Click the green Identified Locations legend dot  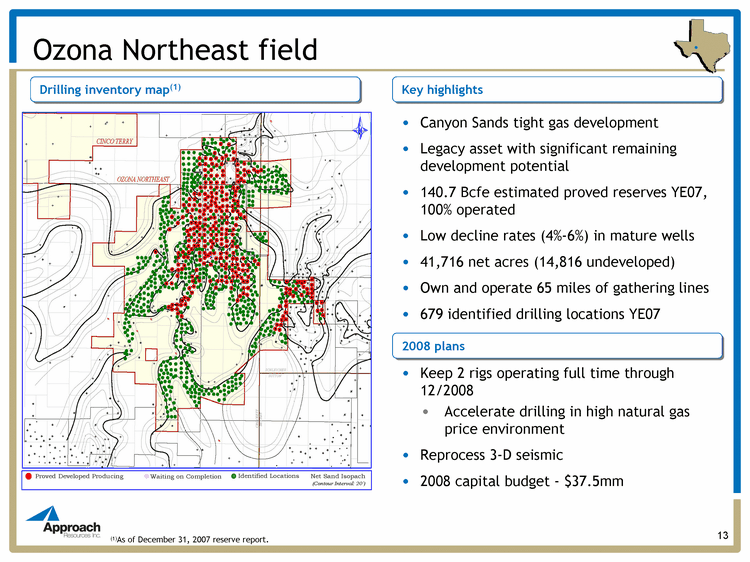(234, 477)
